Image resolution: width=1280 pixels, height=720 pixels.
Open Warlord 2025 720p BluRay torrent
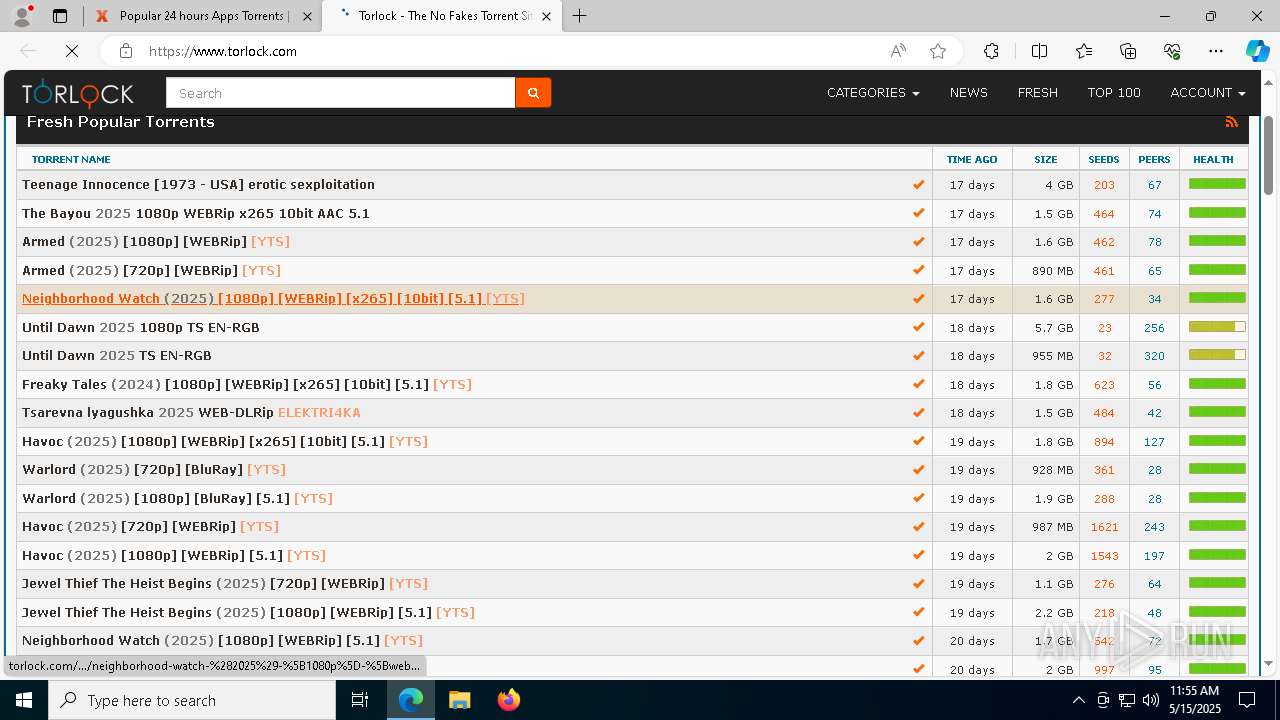[154, 470]
